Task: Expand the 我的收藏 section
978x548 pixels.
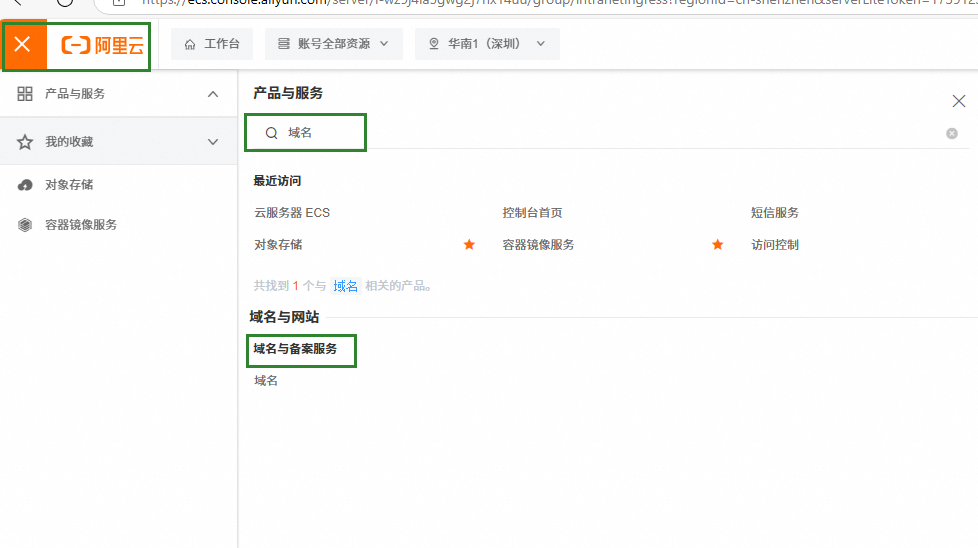Action: pyautogui.click(x=212, y=142)
